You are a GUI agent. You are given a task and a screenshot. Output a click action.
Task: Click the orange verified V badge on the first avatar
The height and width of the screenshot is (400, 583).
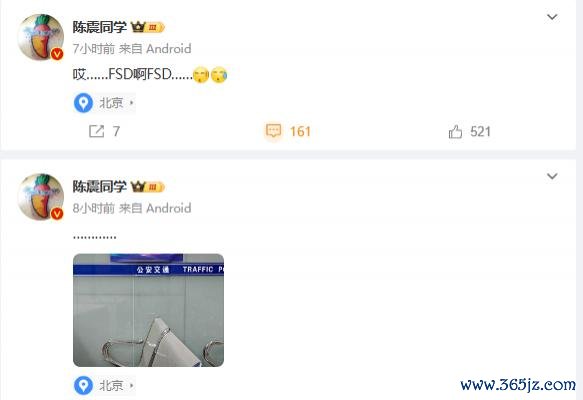(57, 54)
